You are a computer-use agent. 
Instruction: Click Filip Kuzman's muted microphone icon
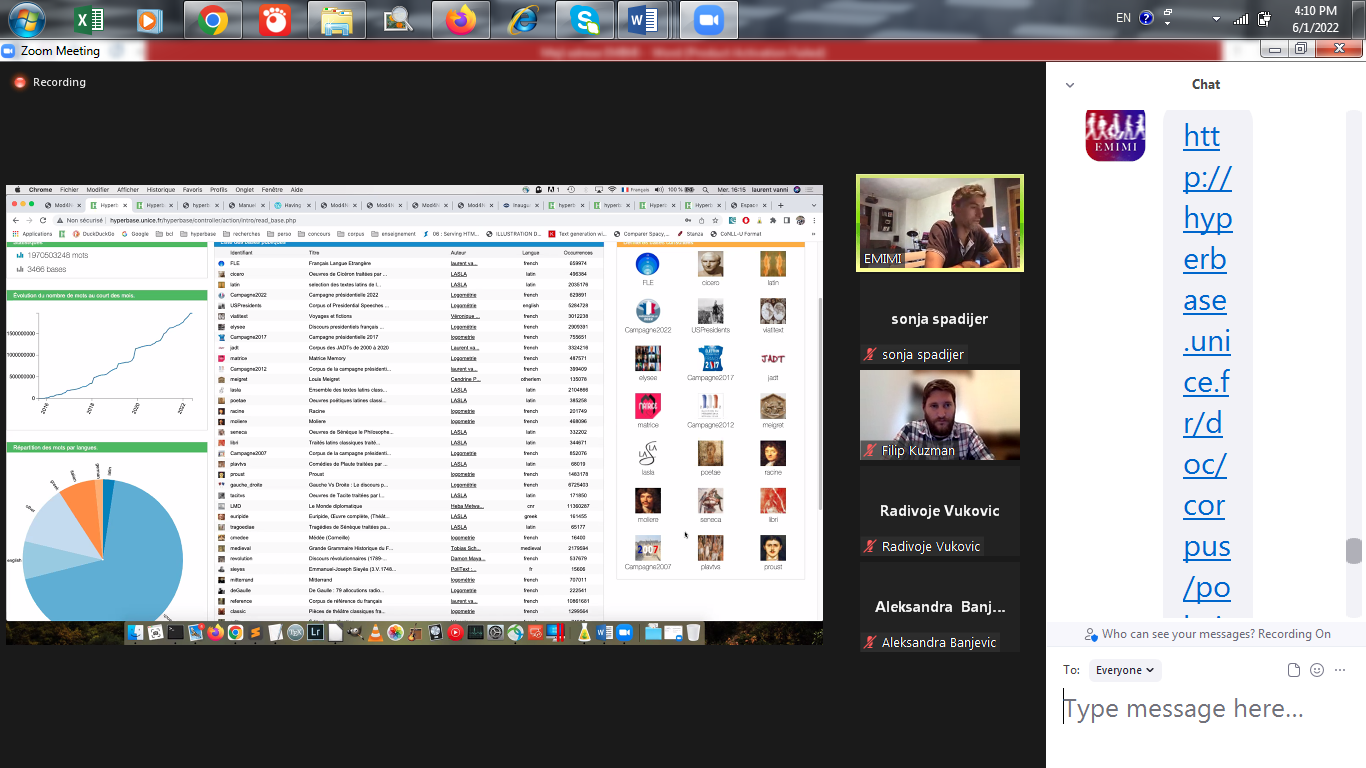[x=871, y=451]
